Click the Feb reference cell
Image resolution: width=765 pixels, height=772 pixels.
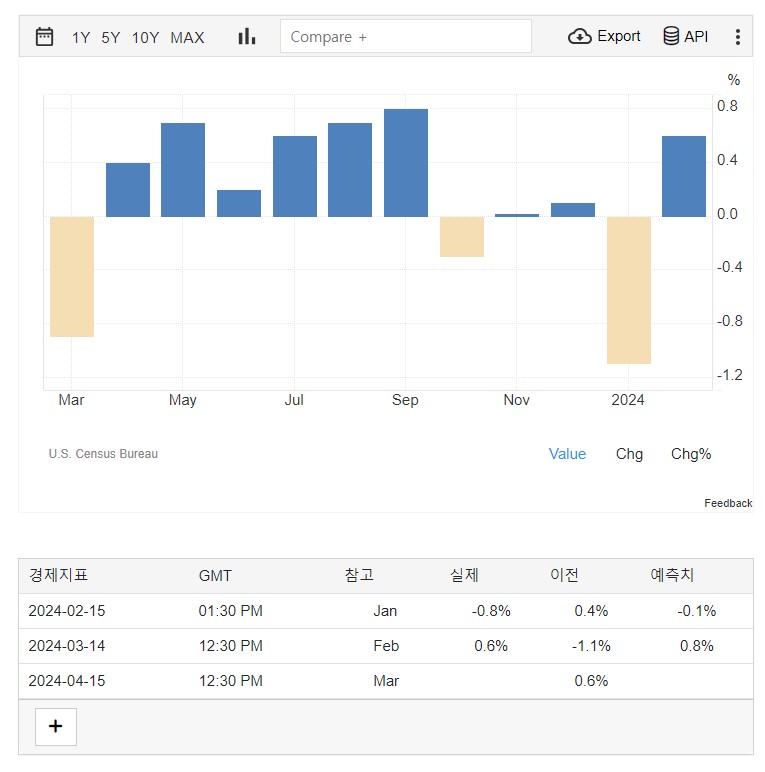(x=386, y=646)
